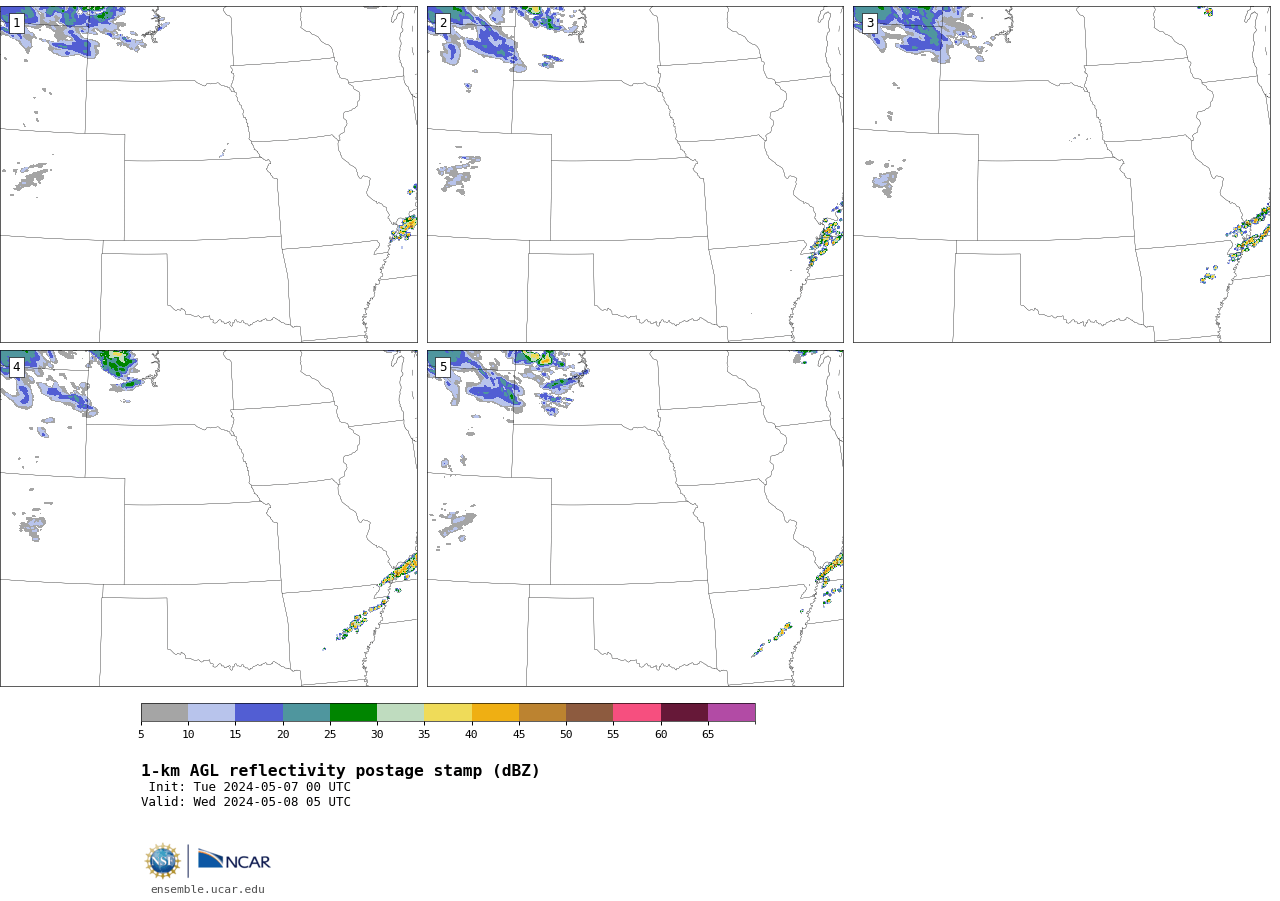Screen dimensions: 1280x901
Task: Select the light blue 10-15 dBZ swatch
Action: (211, 712)
